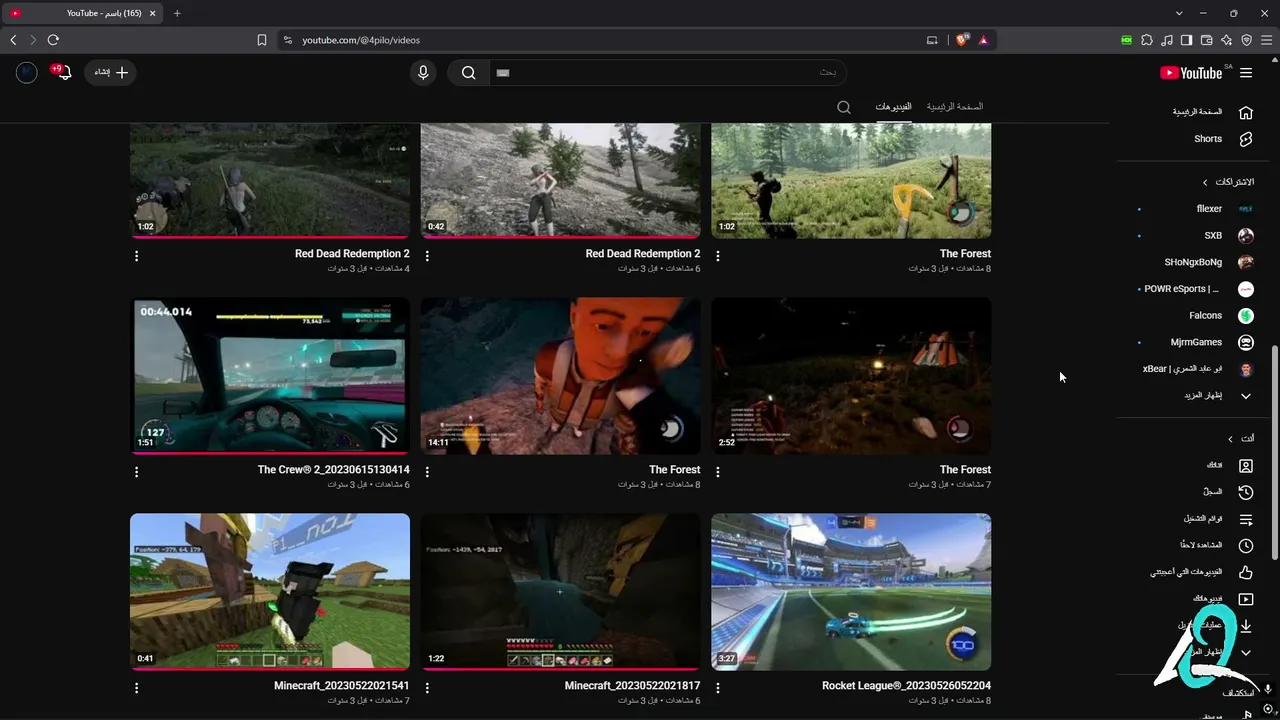Toggle the browser sidebar panel

point(1186,40)
